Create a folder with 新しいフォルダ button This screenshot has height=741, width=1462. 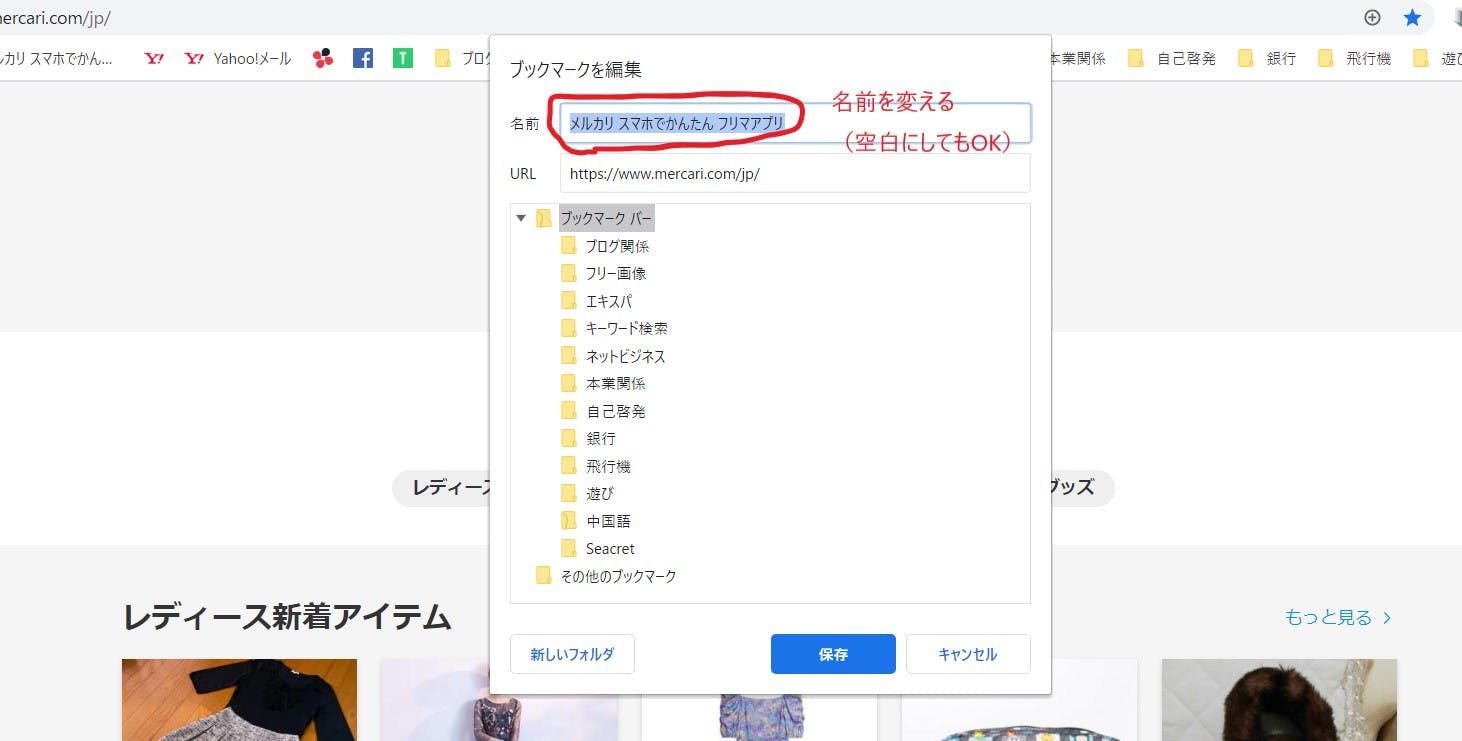[572, 654]
